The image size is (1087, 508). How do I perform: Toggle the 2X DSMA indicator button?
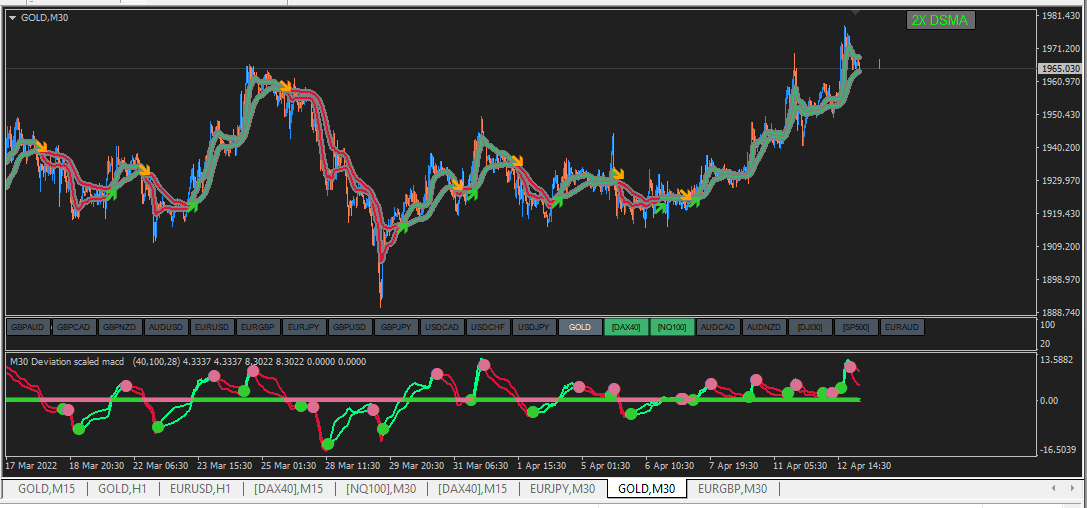click(x=941, y=21)
